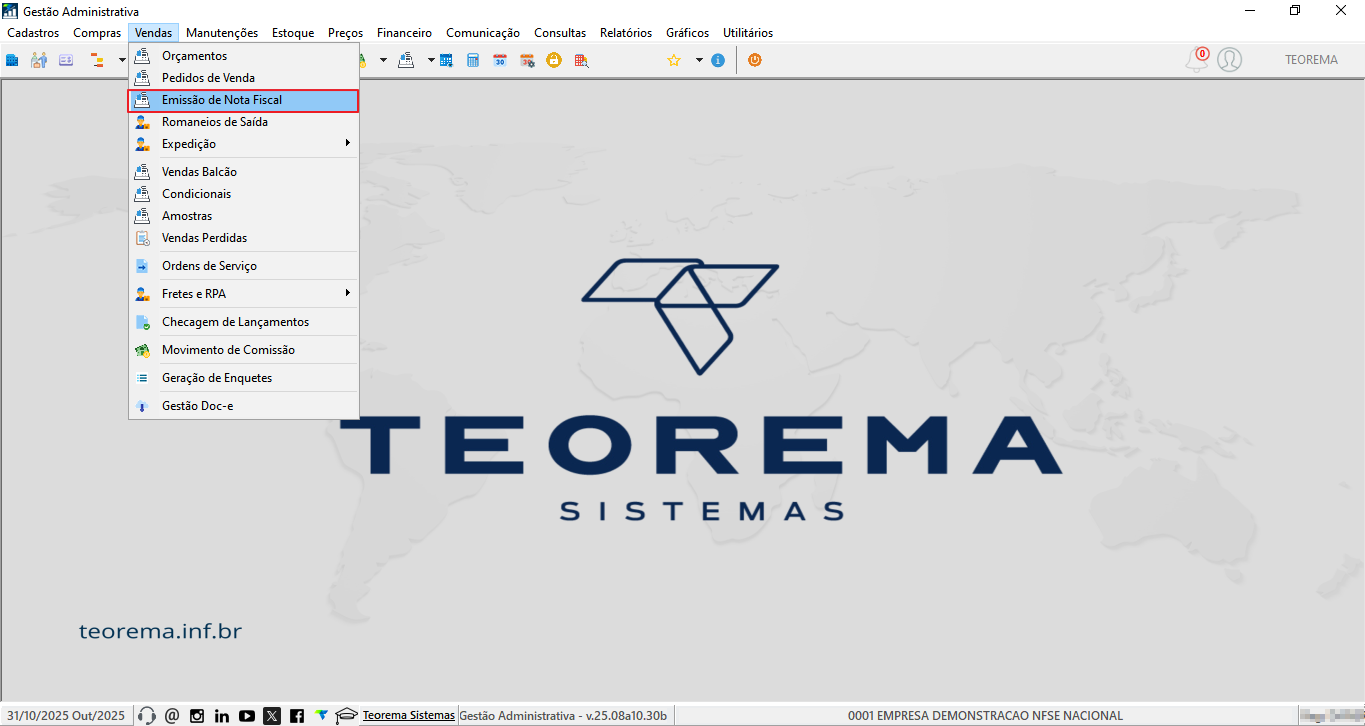Click the orange power button icon
Screen dimensions: 1365x726
pos(755,60)
